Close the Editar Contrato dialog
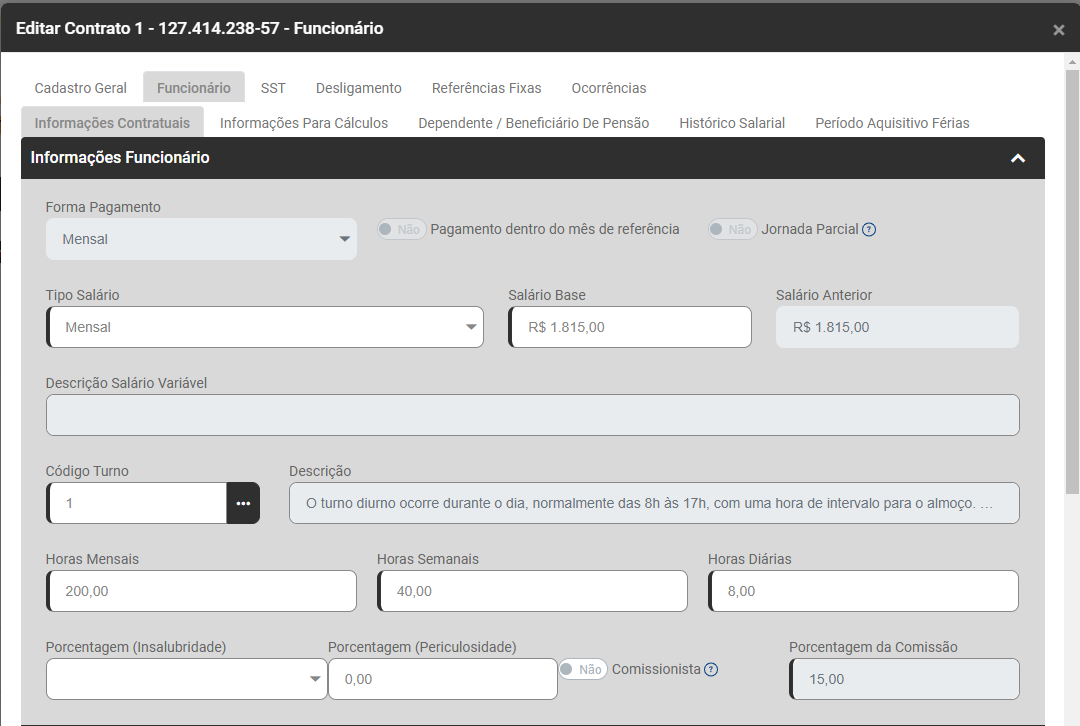The width and height of the screenshot is (1080, 726). click(x=1058, y=30)
